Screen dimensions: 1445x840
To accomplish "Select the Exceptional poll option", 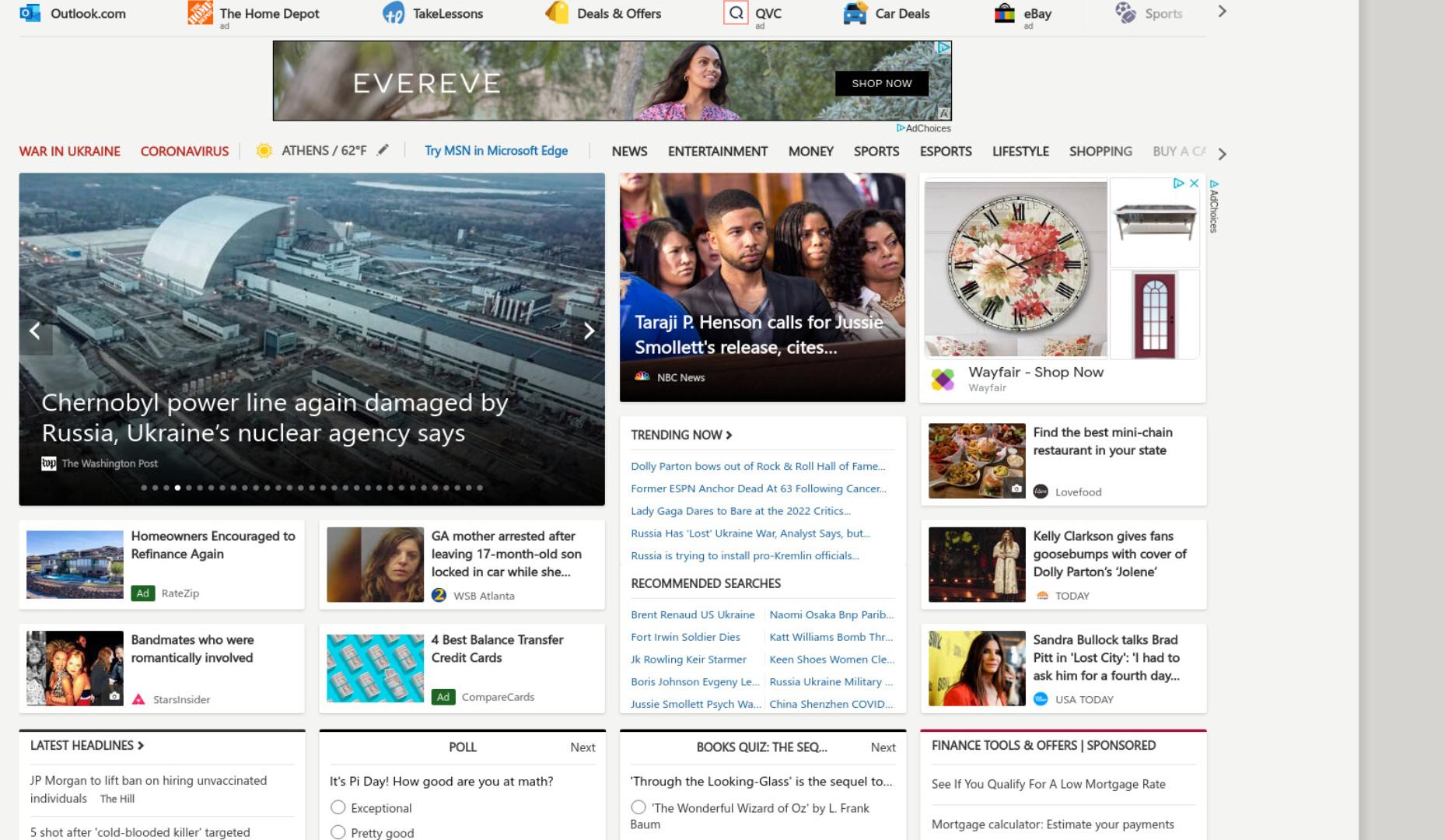I will pos(338,807).
